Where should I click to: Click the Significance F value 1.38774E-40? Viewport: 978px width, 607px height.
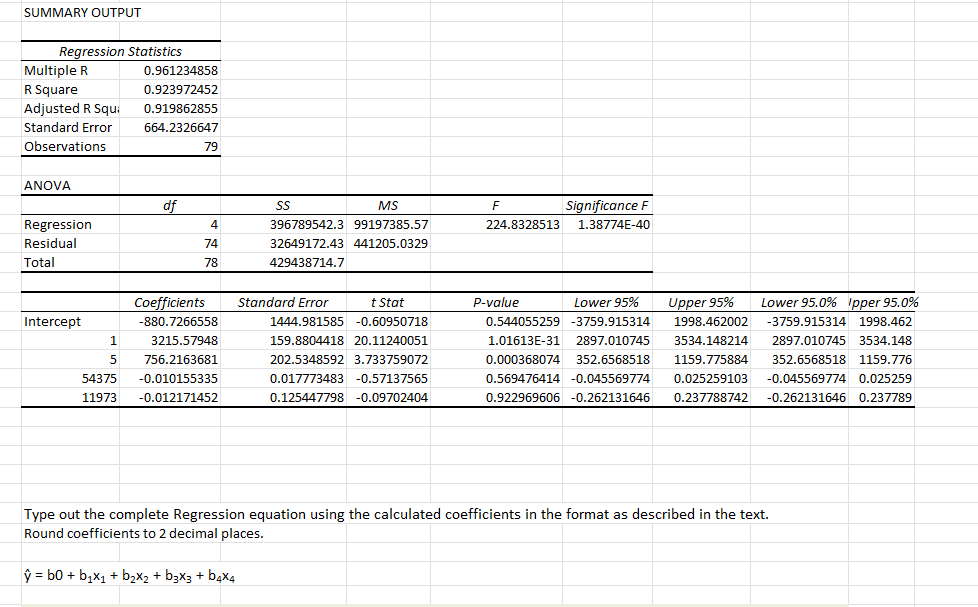point(611,224)
